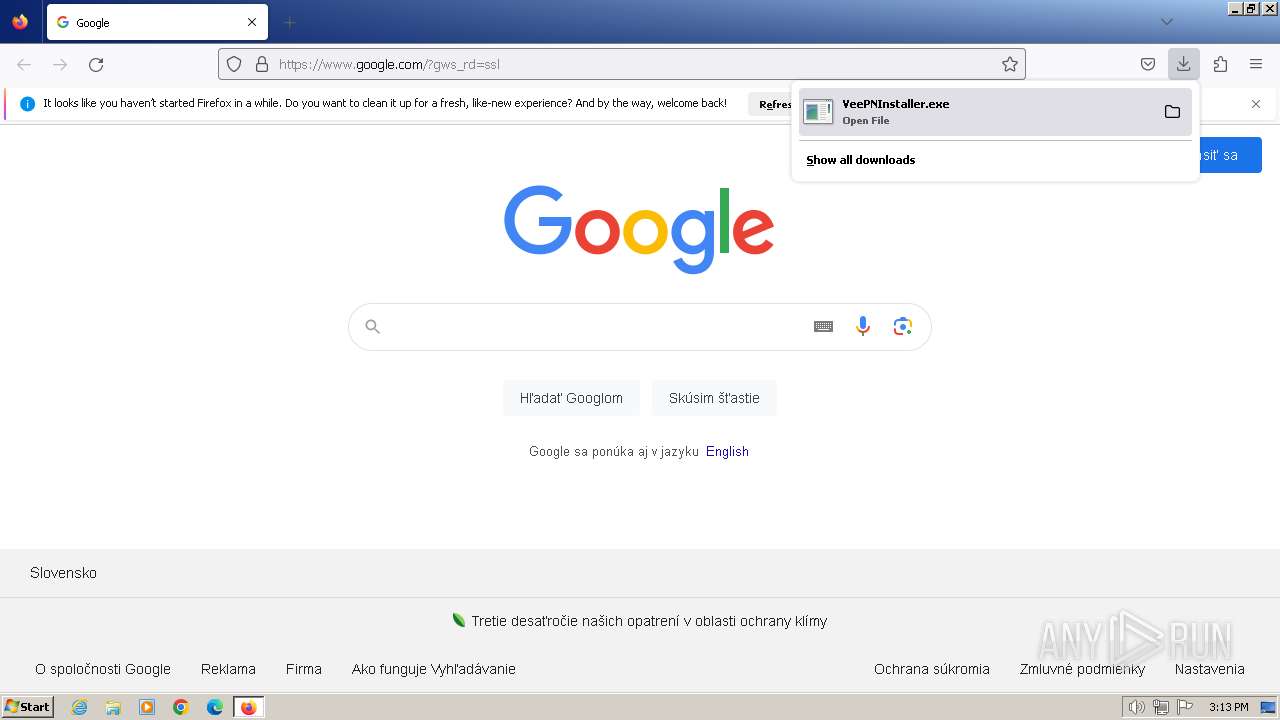Screen dimensions: 1280x720
Task: Open the Nastavenia settings menu
Action: pos(1210,669)
